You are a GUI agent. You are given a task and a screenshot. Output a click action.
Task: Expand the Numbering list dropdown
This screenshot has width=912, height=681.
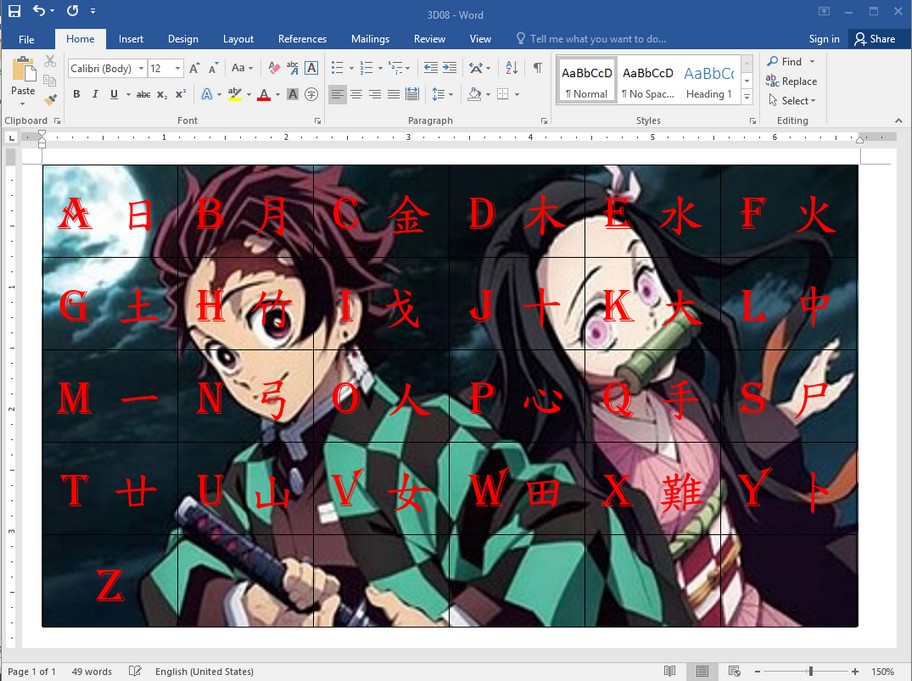(x=380, y=68)
